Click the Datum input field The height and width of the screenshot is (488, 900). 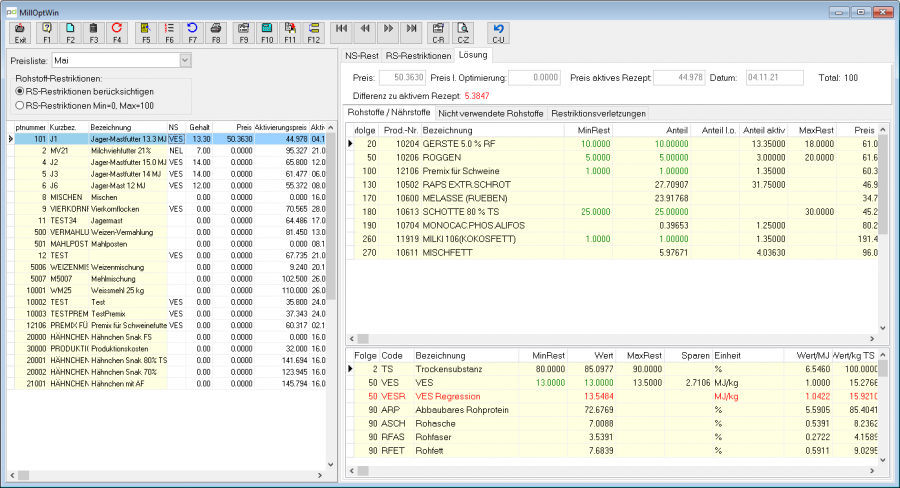pyautogui.click(x=774, y=78)
